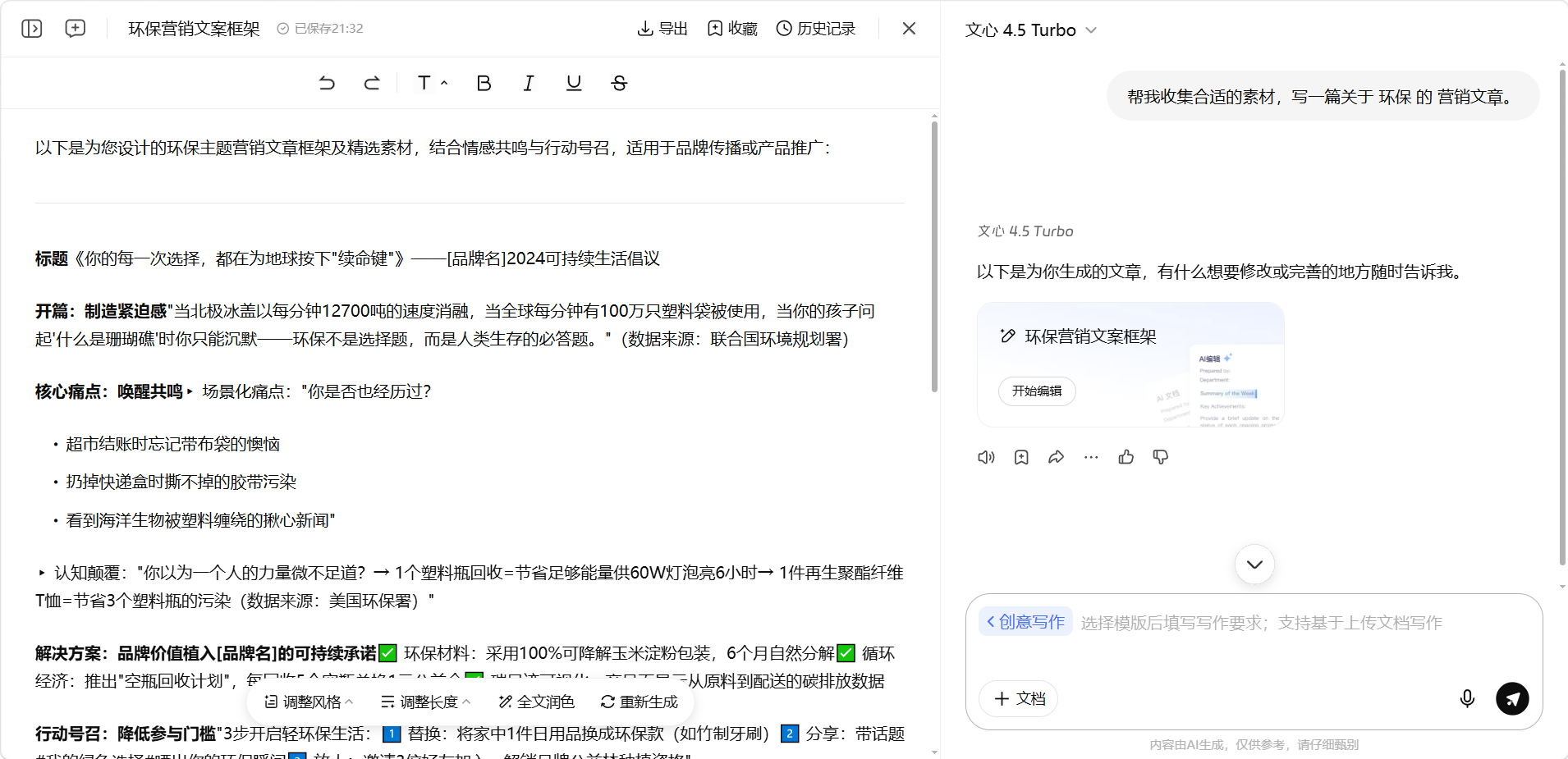Toggle underline formatting
This screenshot has height=759, width=1568.
point(574,83)
